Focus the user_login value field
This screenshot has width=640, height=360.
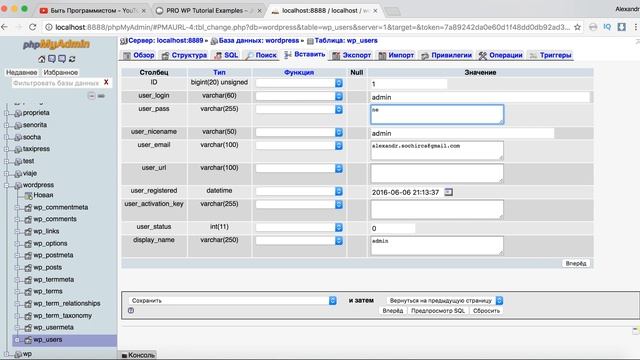click(480, 97)
